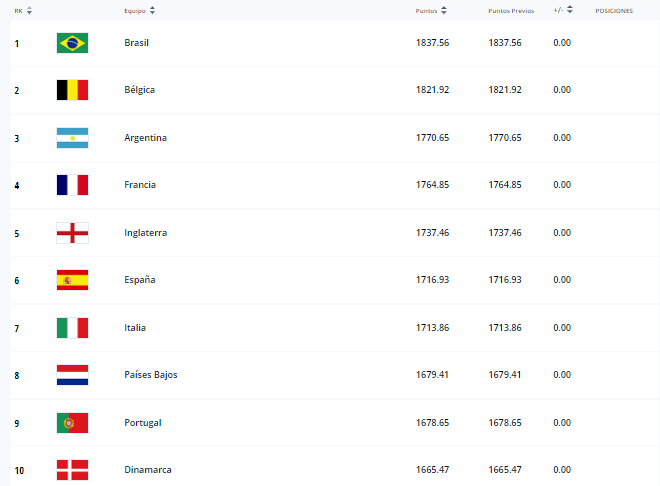Sort table by RK column arrows
Screen dimensions: 660x486
(29, 11)
